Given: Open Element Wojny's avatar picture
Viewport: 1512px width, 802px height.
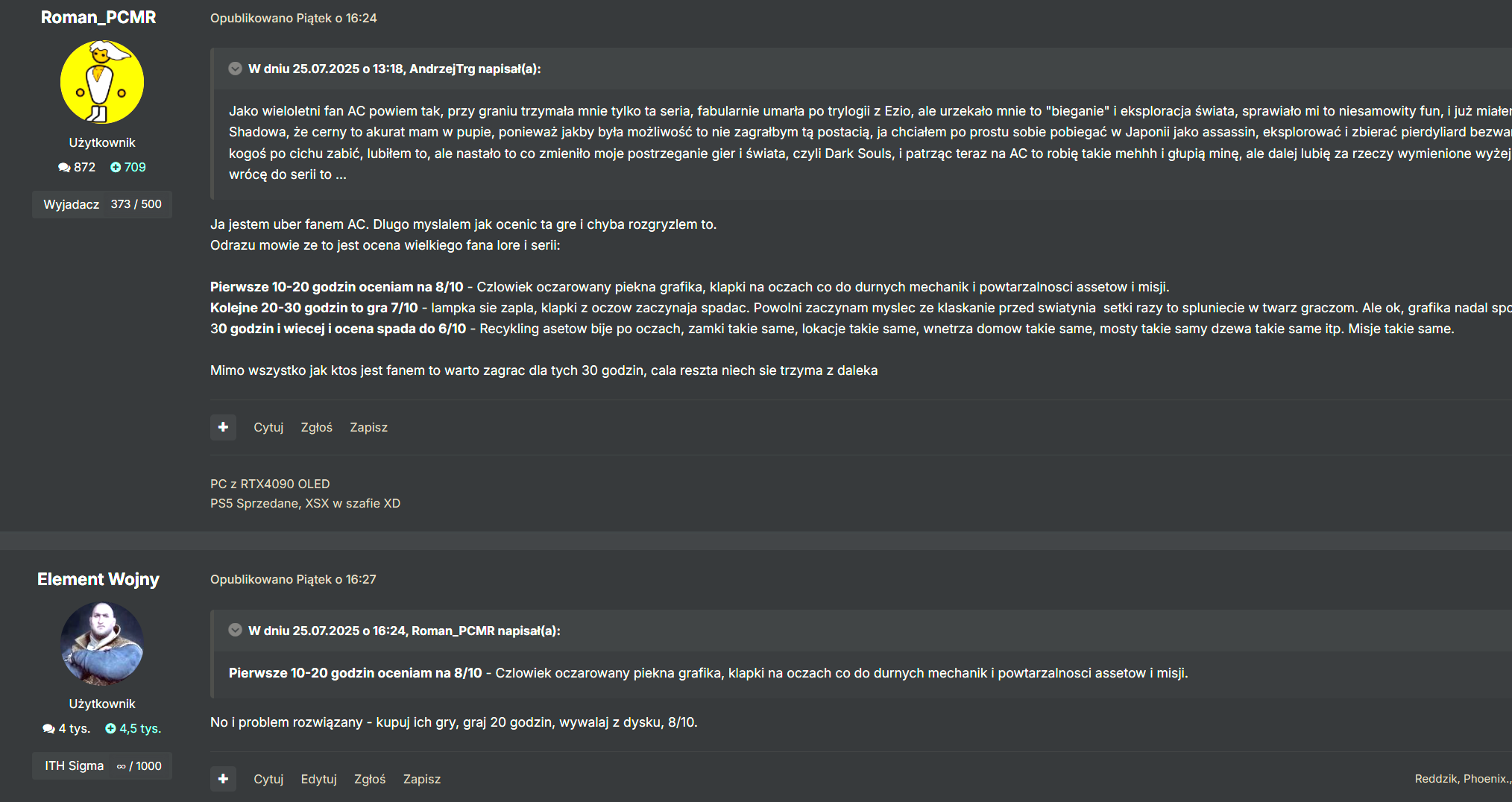Looking at the screenshot, I should [x=102, y=643].
